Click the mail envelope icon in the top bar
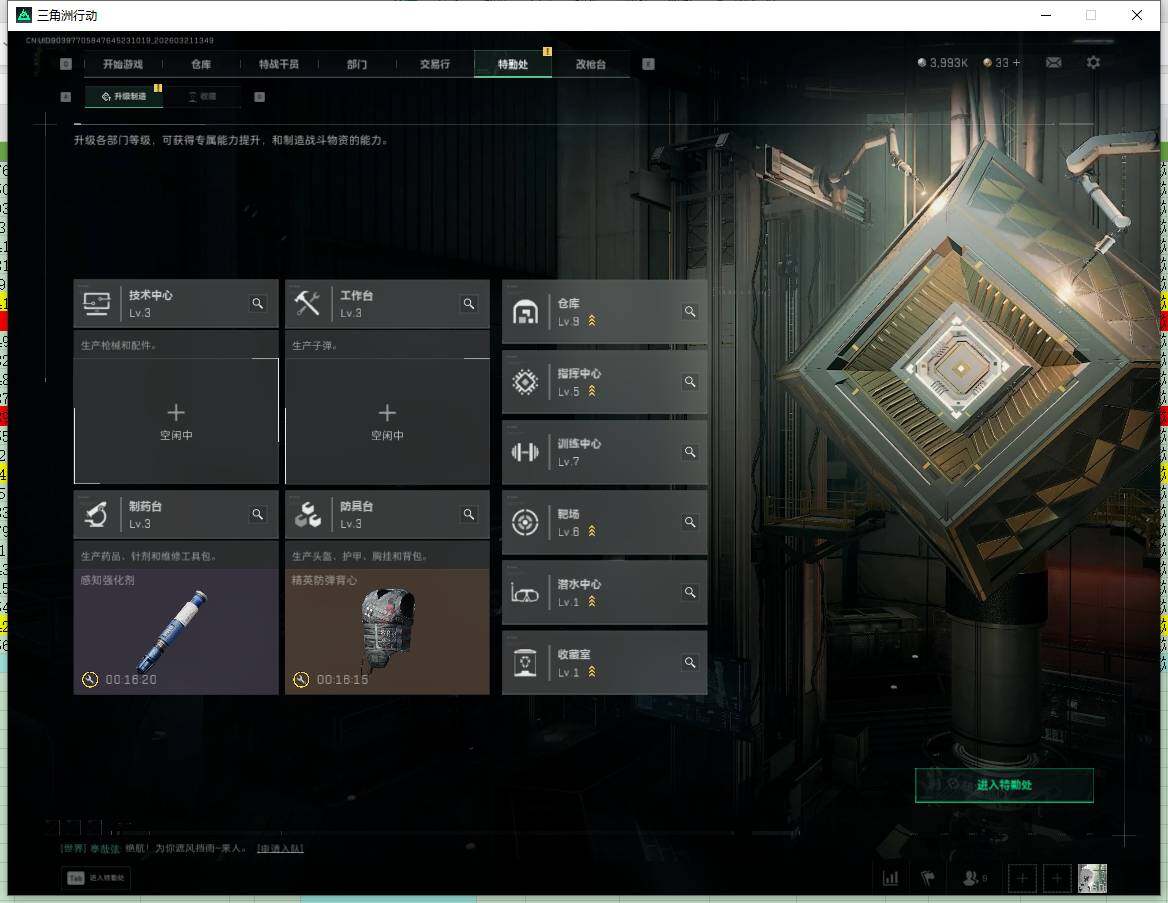 click(1053, 63)
